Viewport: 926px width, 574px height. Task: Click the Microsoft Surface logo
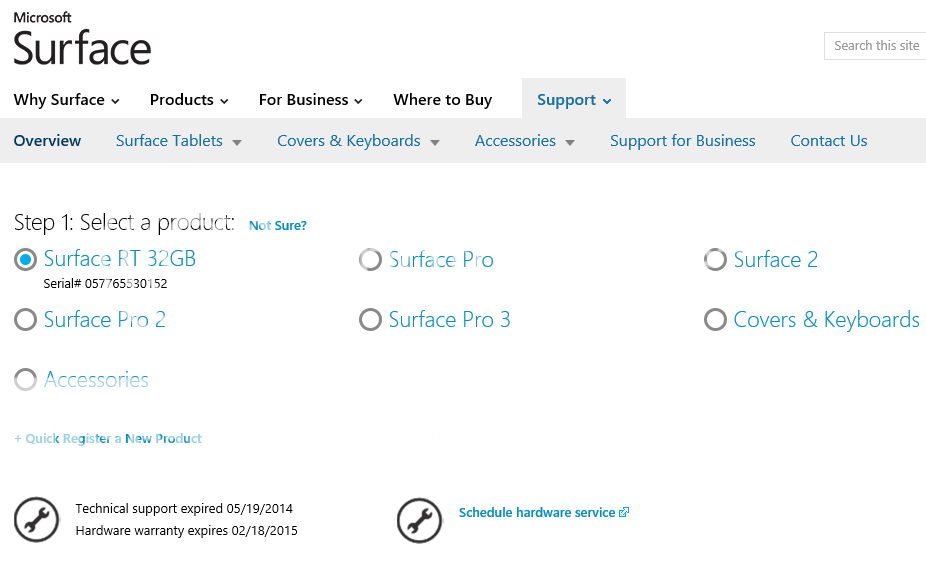coord(82,40)
